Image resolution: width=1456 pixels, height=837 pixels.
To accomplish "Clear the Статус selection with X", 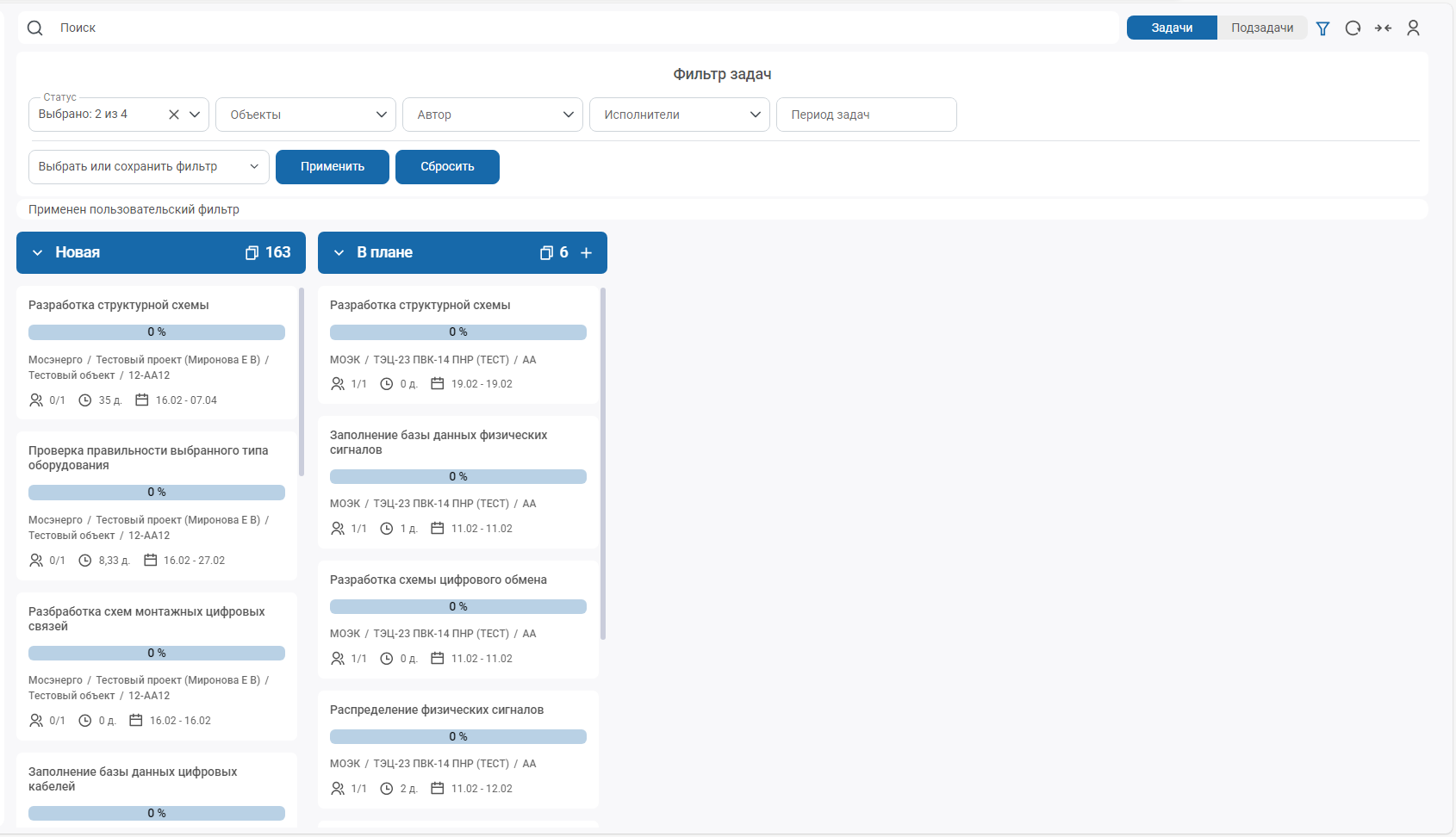I will coord(173,115).
